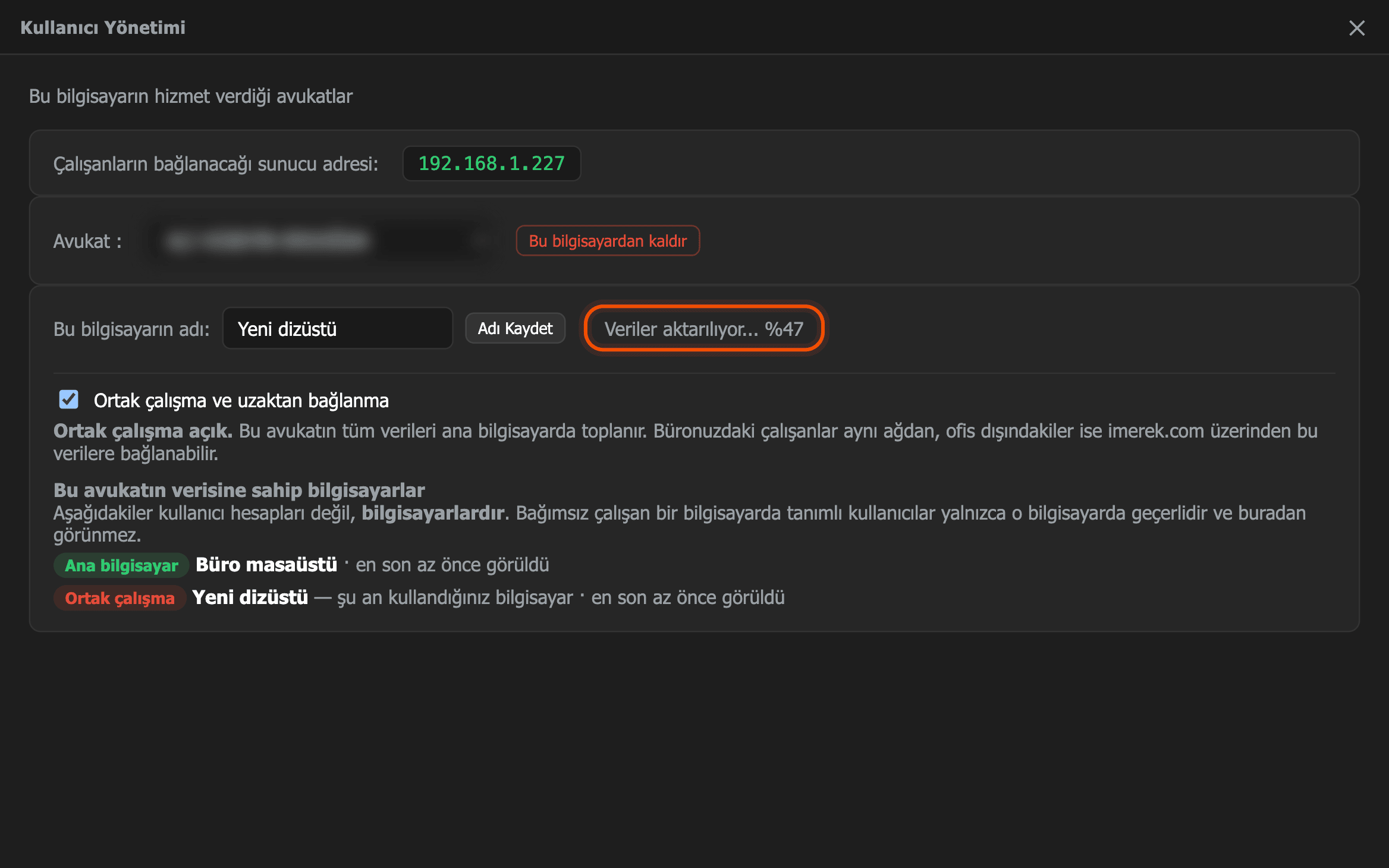Click 'Veriler aktarılıyor... %47' progress button
1389x868 pixels.
(x=704, y=328)
